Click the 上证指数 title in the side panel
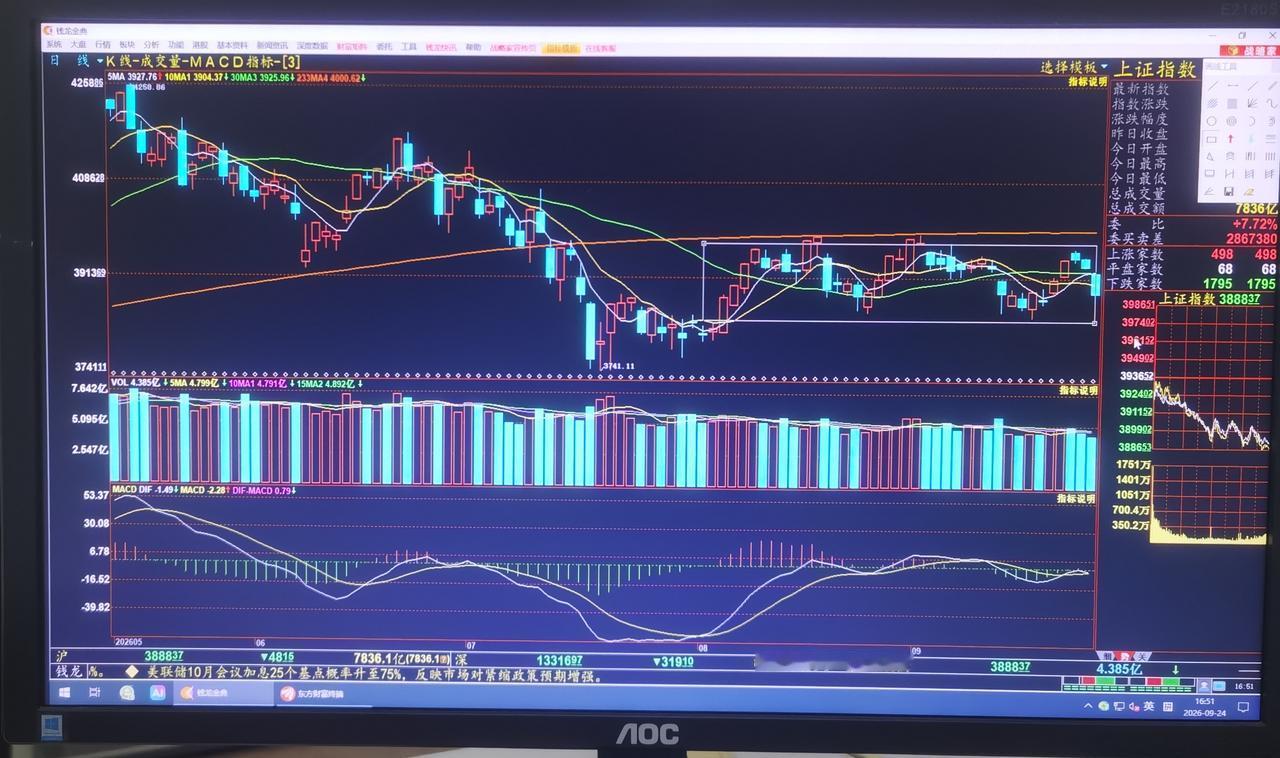This screenshot has width=1280, height=758. 1156,70
